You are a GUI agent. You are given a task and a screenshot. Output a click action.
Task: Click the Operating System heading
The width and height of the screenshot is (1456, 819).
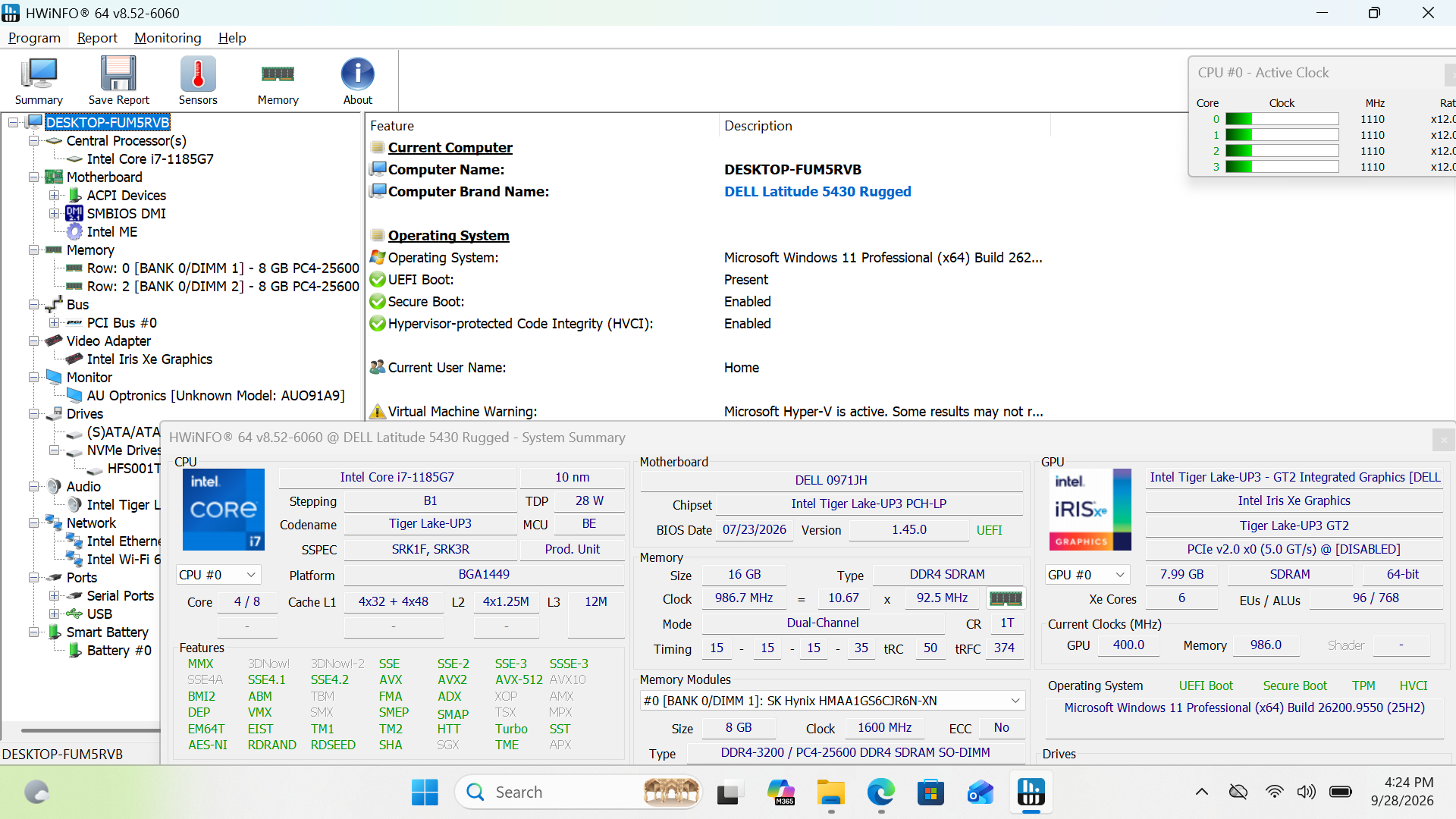click(x=448, y=235)
